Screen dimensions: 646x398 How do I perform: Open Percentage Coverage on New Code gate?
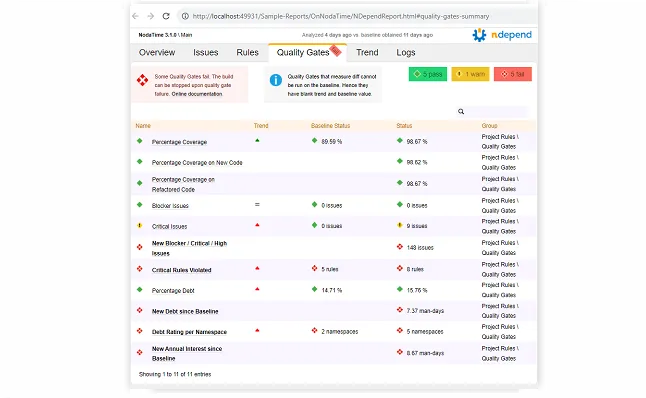tap(197, 163)
